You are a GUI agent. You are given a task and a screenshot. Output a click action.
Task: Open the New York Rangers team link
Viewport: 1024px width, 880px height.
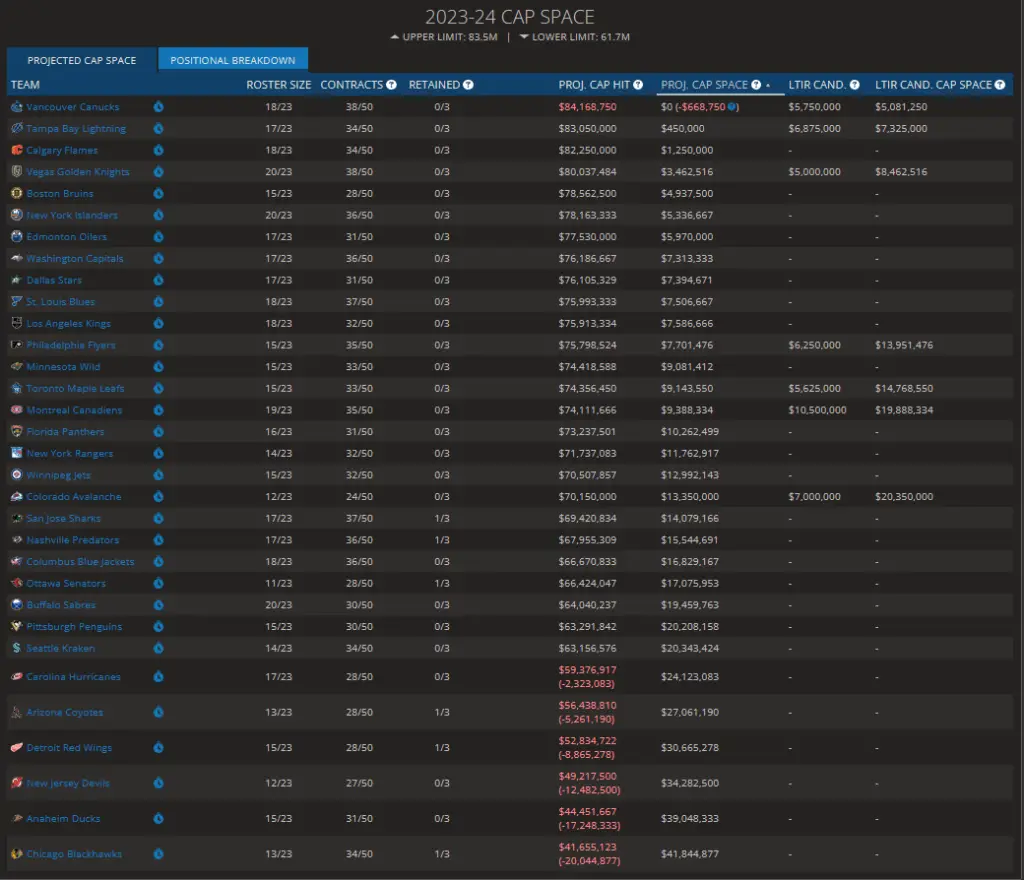[x=69, y=453]
